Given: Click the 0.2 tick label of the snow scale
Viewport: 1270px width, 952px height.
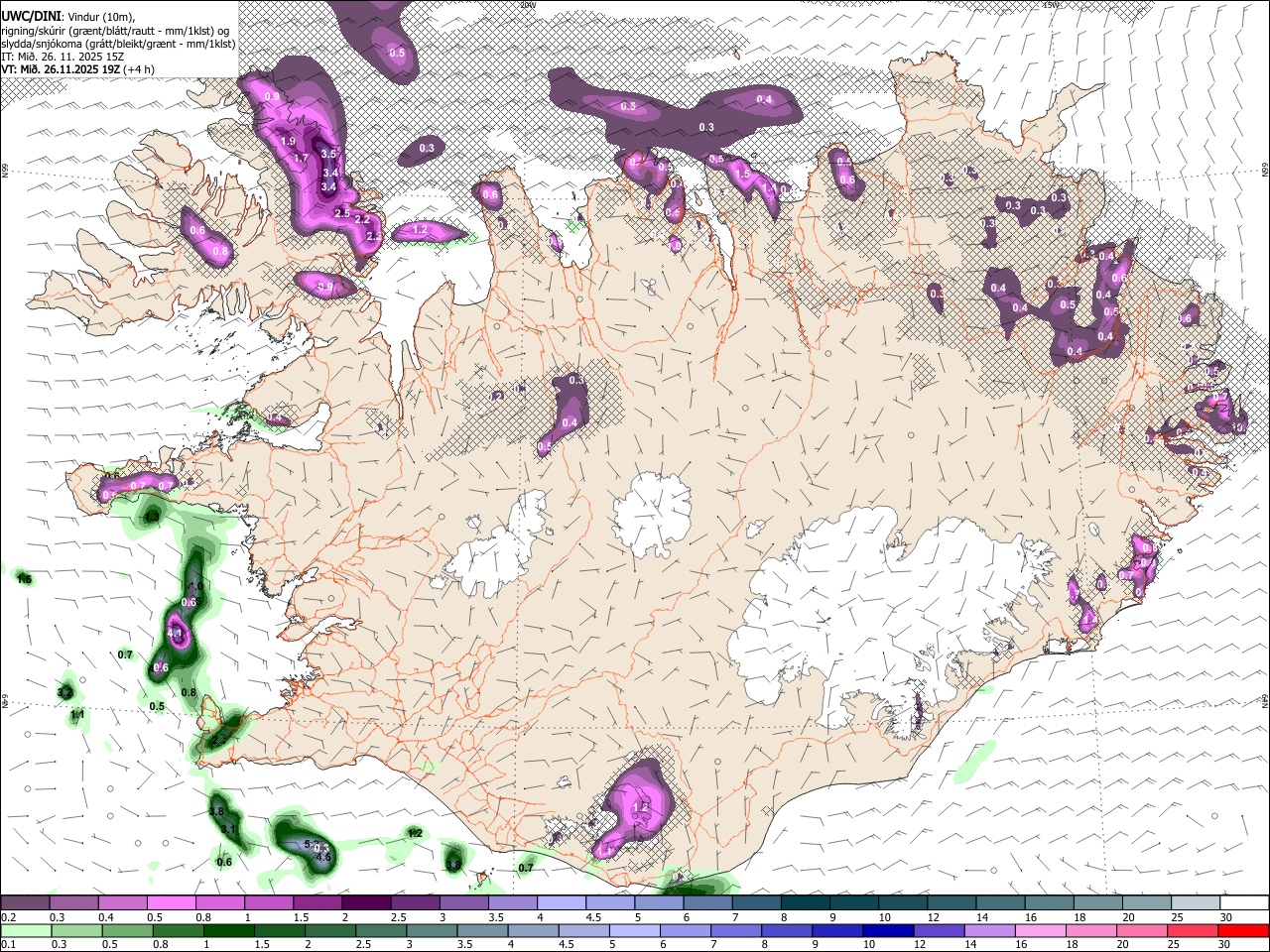Looking at the screenshot, I should [7, 917].
